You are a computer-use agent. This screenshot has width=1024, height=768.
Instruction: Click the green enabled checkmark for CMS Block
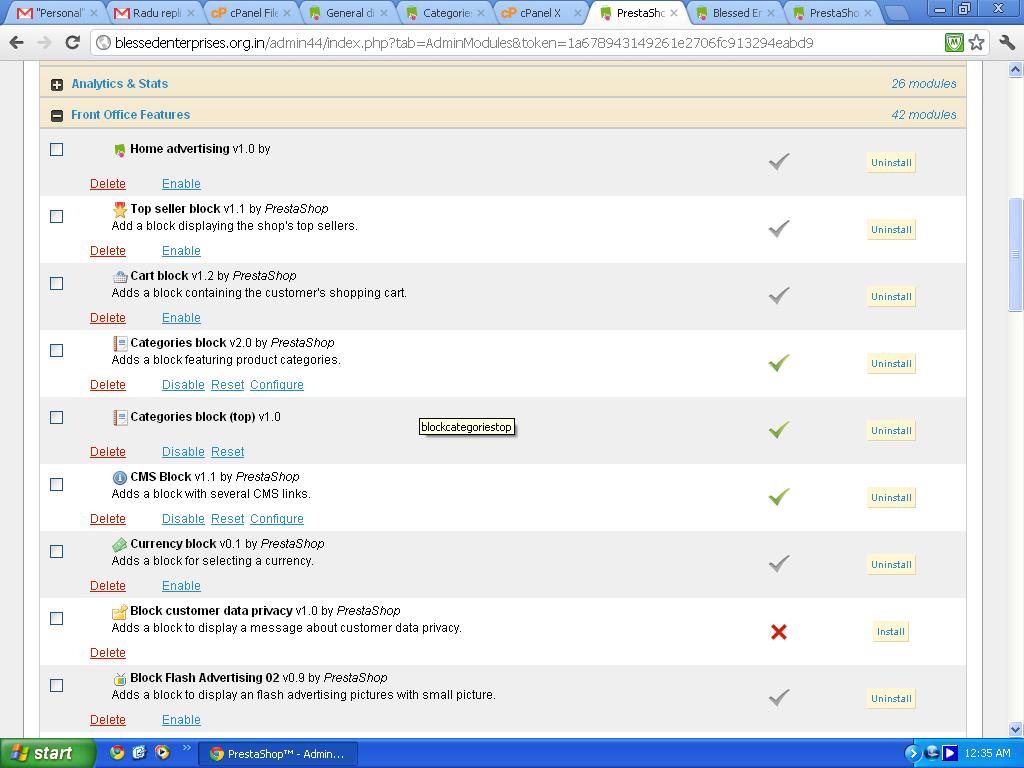pos(779,496)
